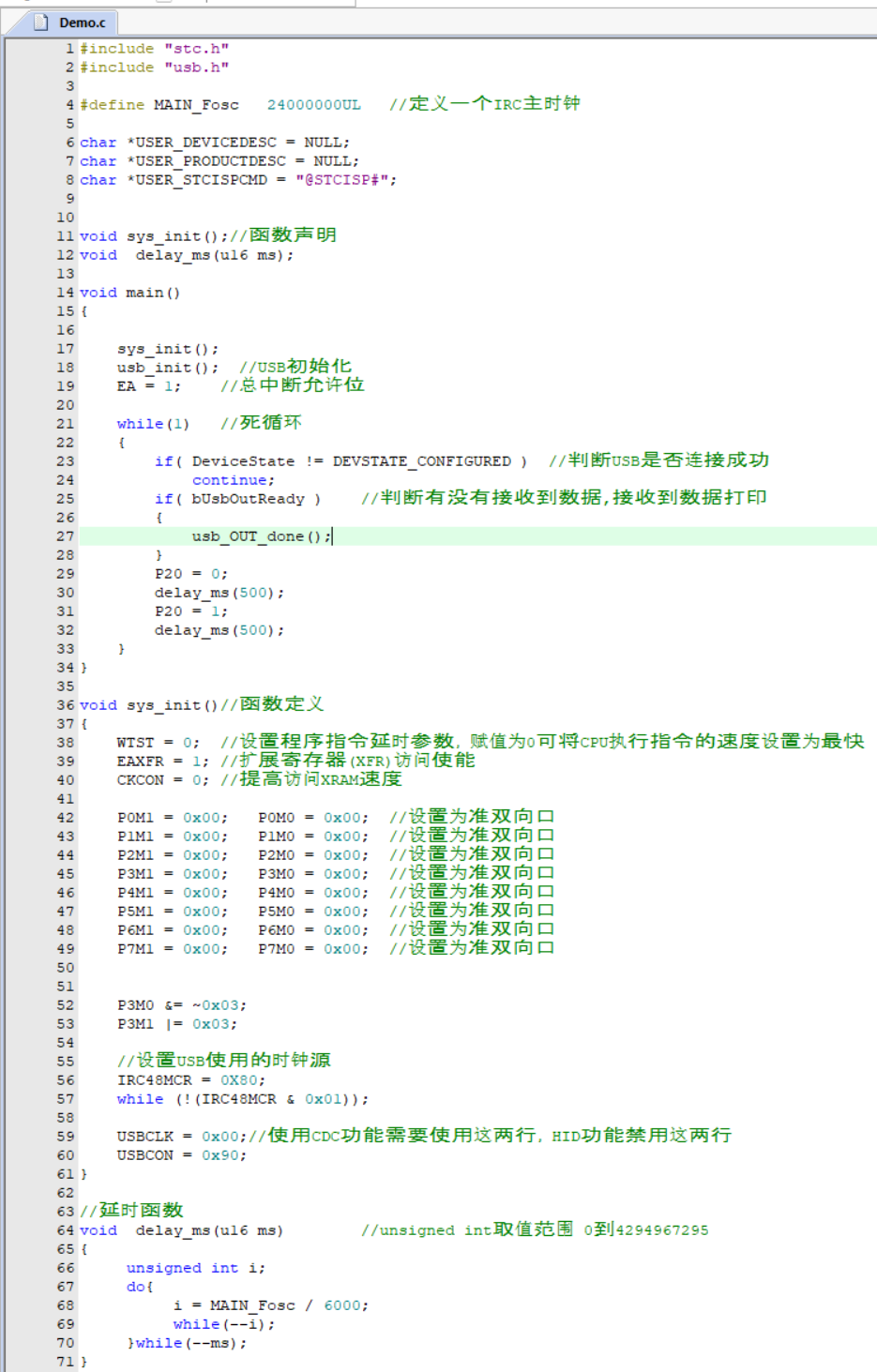Click the P20 = 0; statement
Image resolution: width=877 pixels, height=1372 pixels.
click(191, 574)
